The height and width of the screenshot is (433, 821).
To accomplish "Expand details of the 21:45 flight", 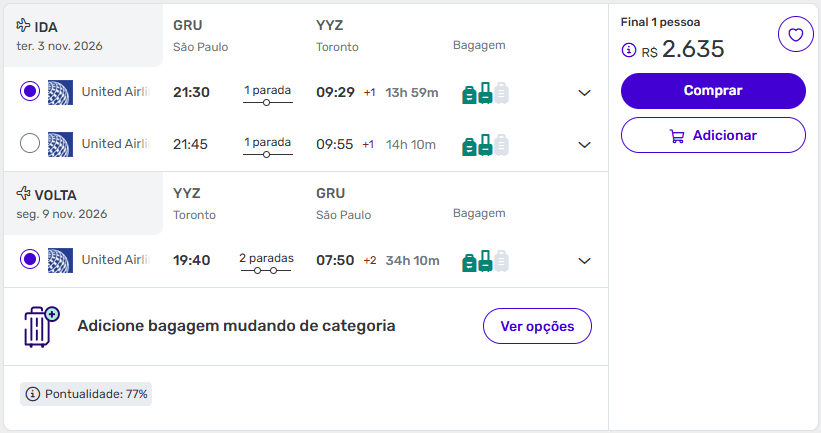I will (x=585, y=145).
